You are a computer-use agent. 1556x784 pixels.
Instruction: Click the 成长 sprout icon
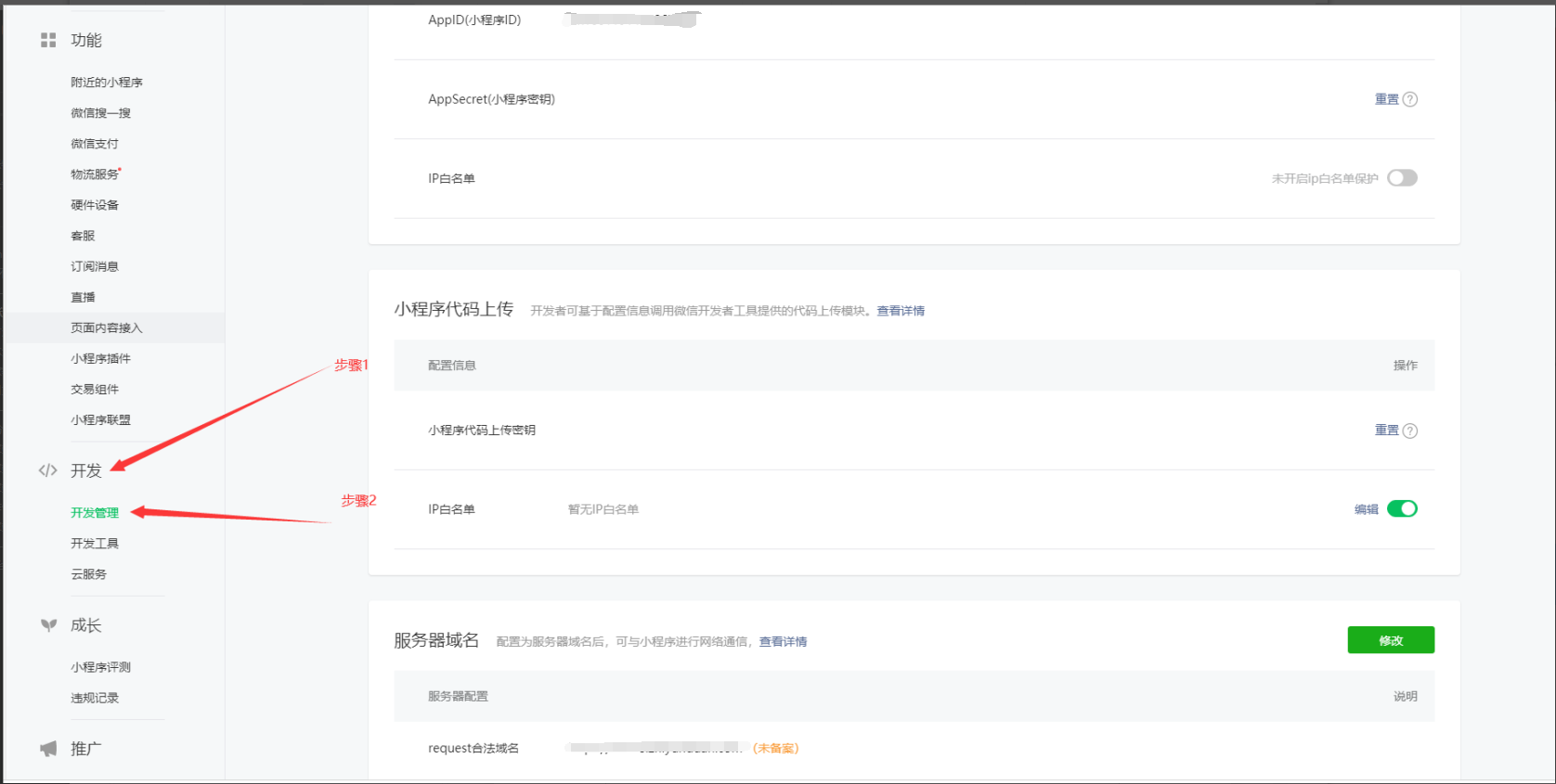point(48,625)
